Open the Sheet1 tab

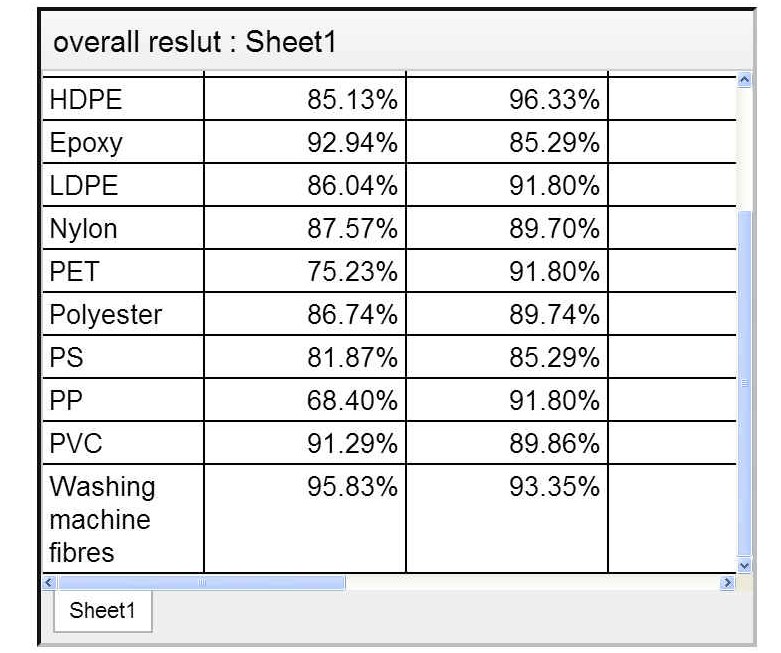click(103, 611)
